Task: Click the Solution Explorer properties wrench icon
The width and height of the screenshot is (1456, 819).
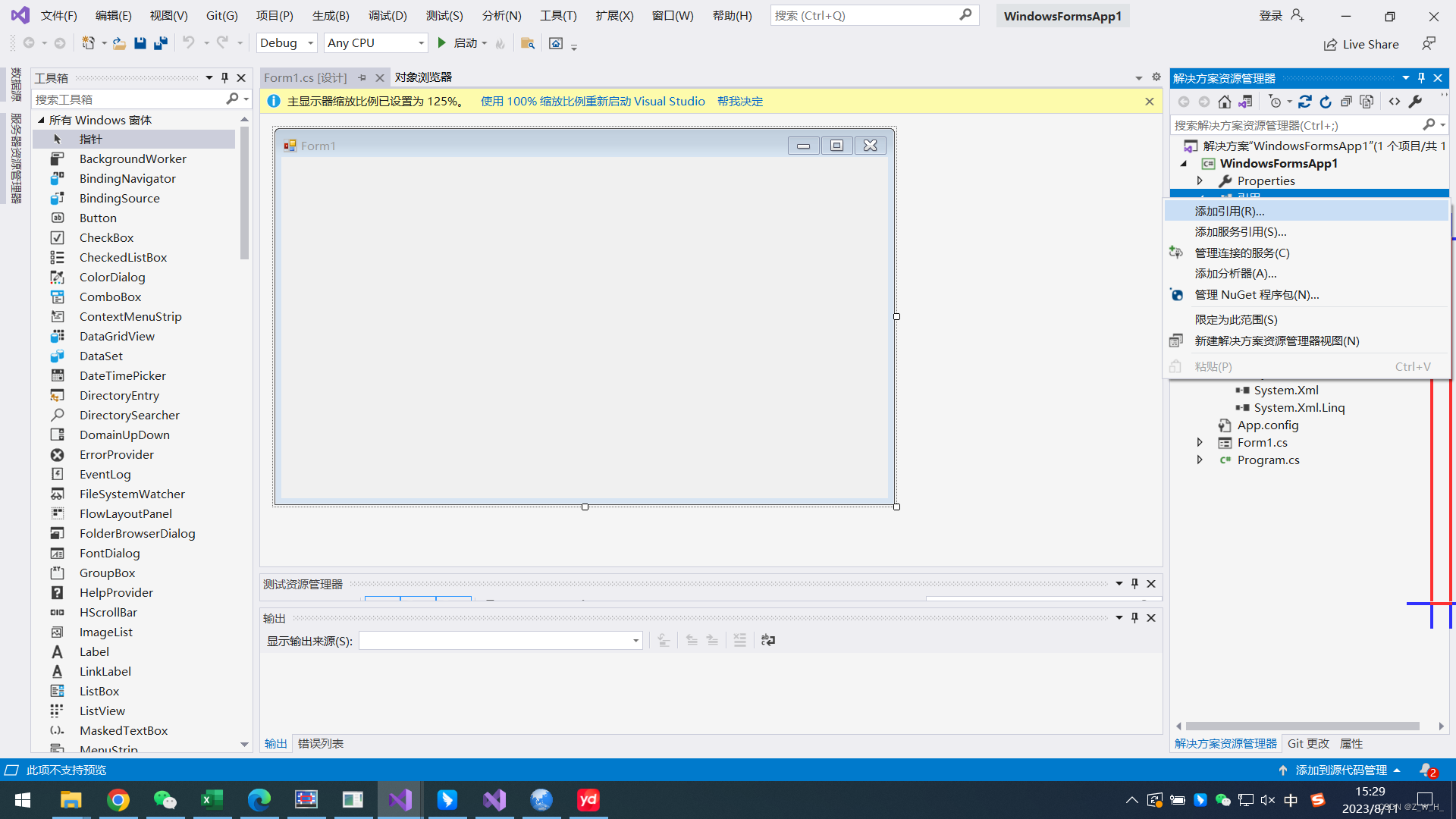Action: pyautogui.click(x=1415, y=102)
